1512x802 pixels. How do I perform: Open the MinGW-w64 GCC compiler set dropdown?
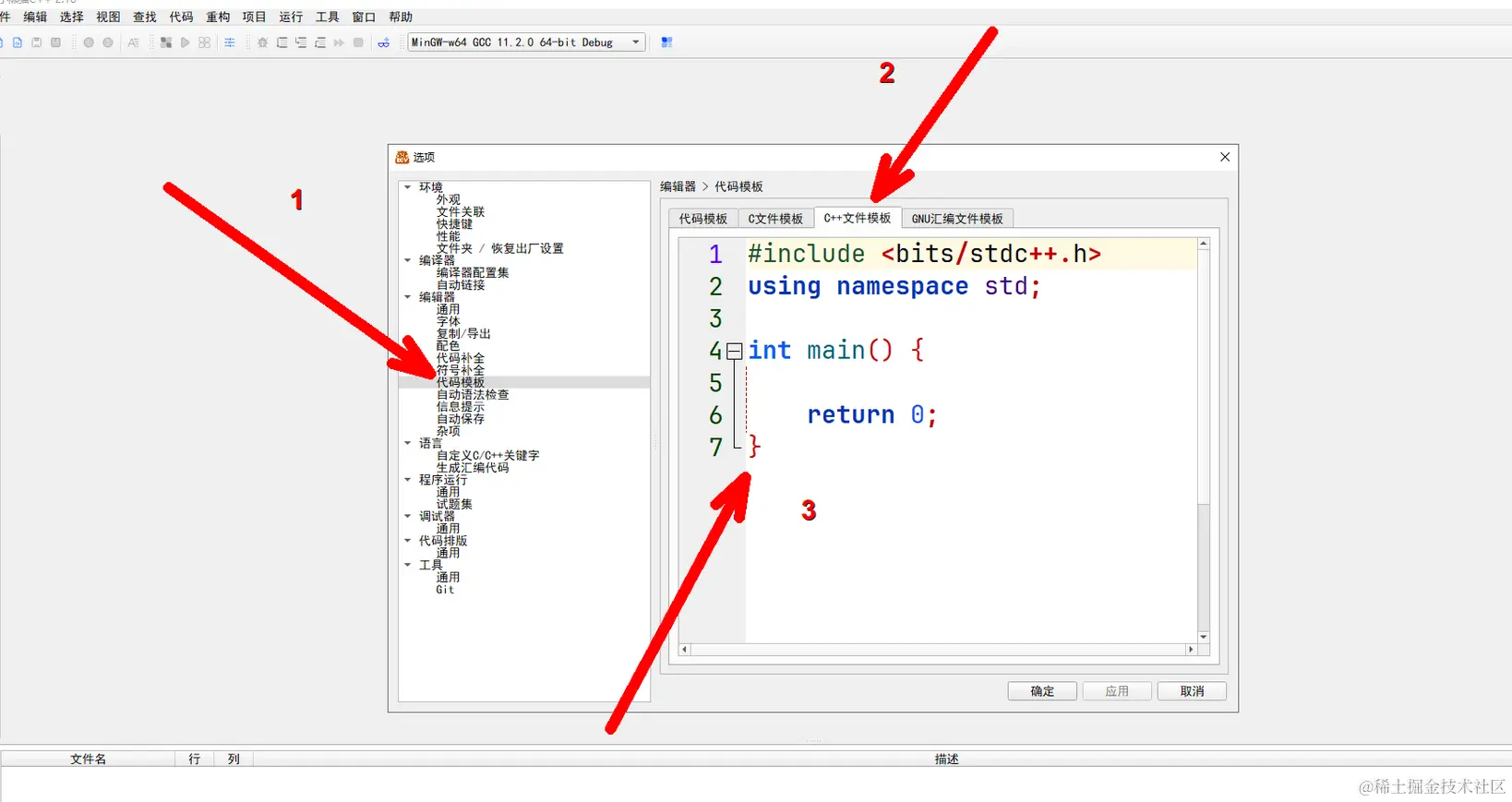(x=526, y=42)
